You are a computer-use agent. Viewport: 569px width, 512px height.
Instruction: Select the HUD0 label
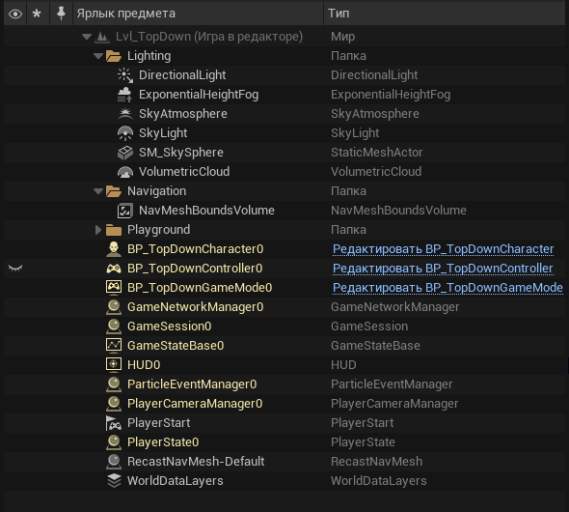click(144, 365)
